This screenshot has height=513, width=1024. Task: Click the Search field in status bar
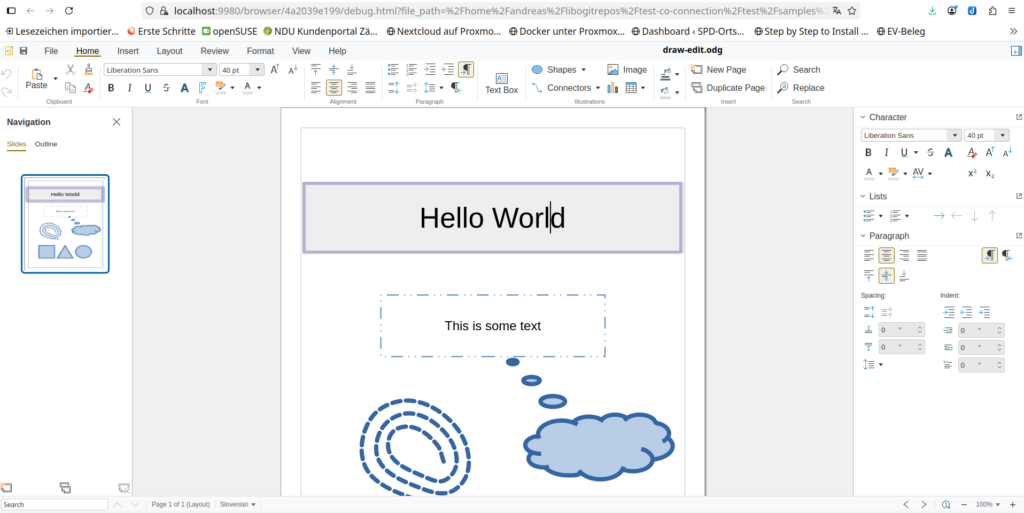point(54,505)
